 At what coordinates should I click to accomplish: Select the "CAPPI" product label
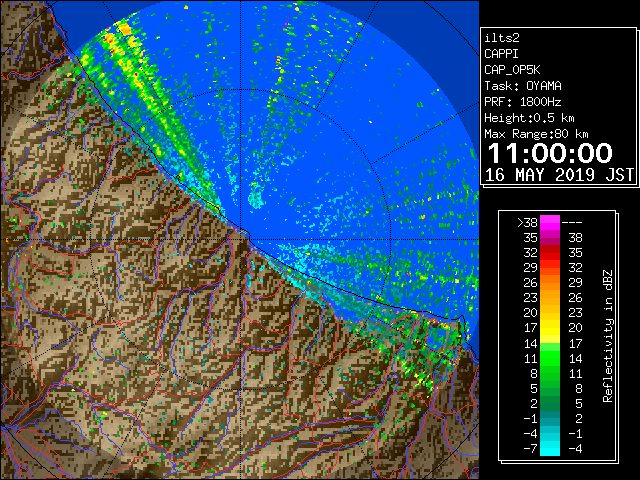[501, 54]
